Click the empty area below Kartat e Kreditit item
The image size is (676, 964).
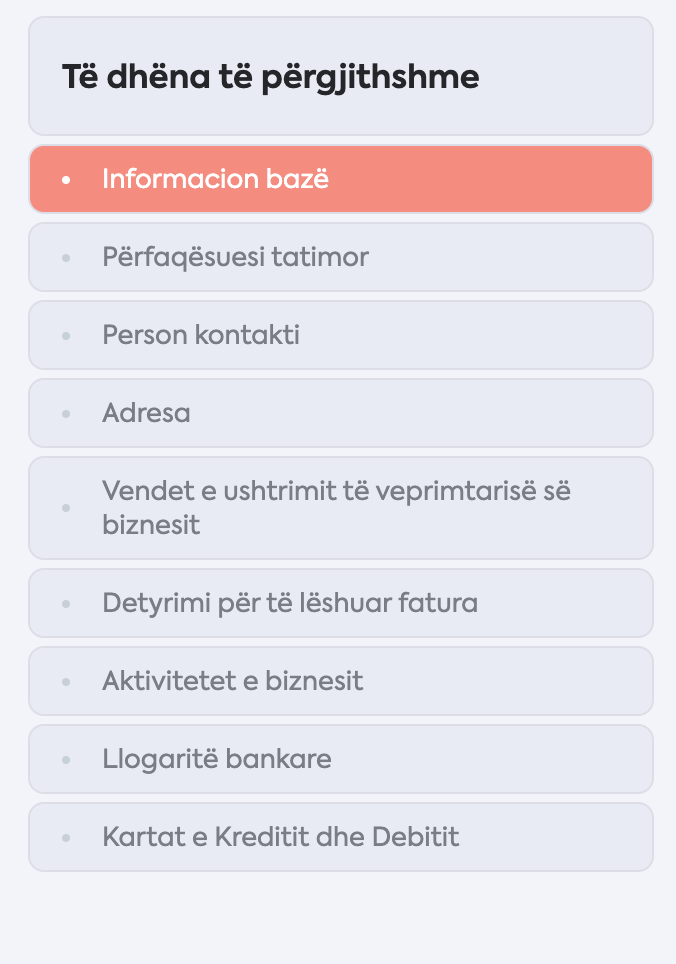point(340,918)
